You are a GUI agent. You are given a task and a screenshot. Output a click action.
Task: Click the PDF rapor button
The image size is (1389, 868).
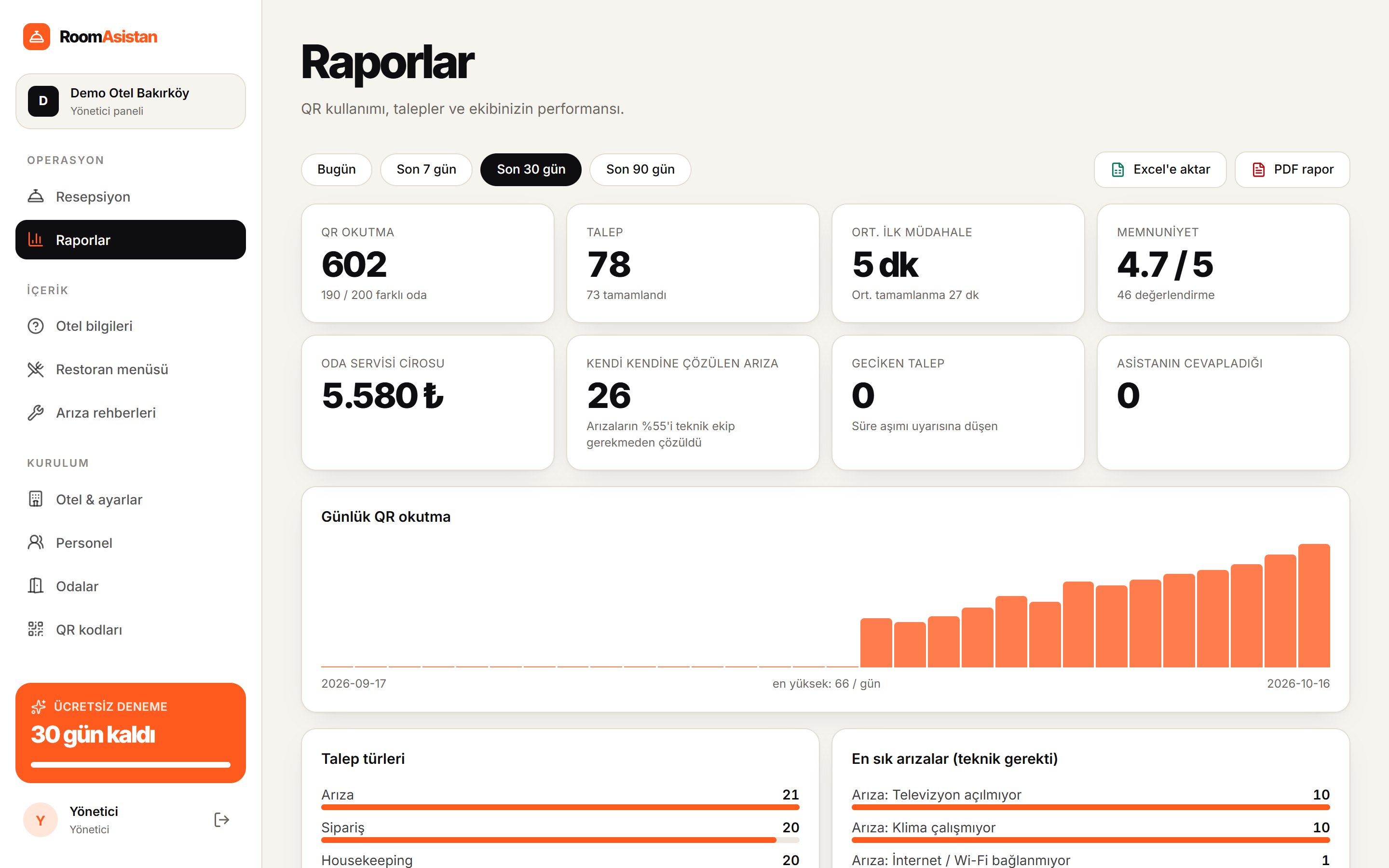click(x=1292, y=169)
